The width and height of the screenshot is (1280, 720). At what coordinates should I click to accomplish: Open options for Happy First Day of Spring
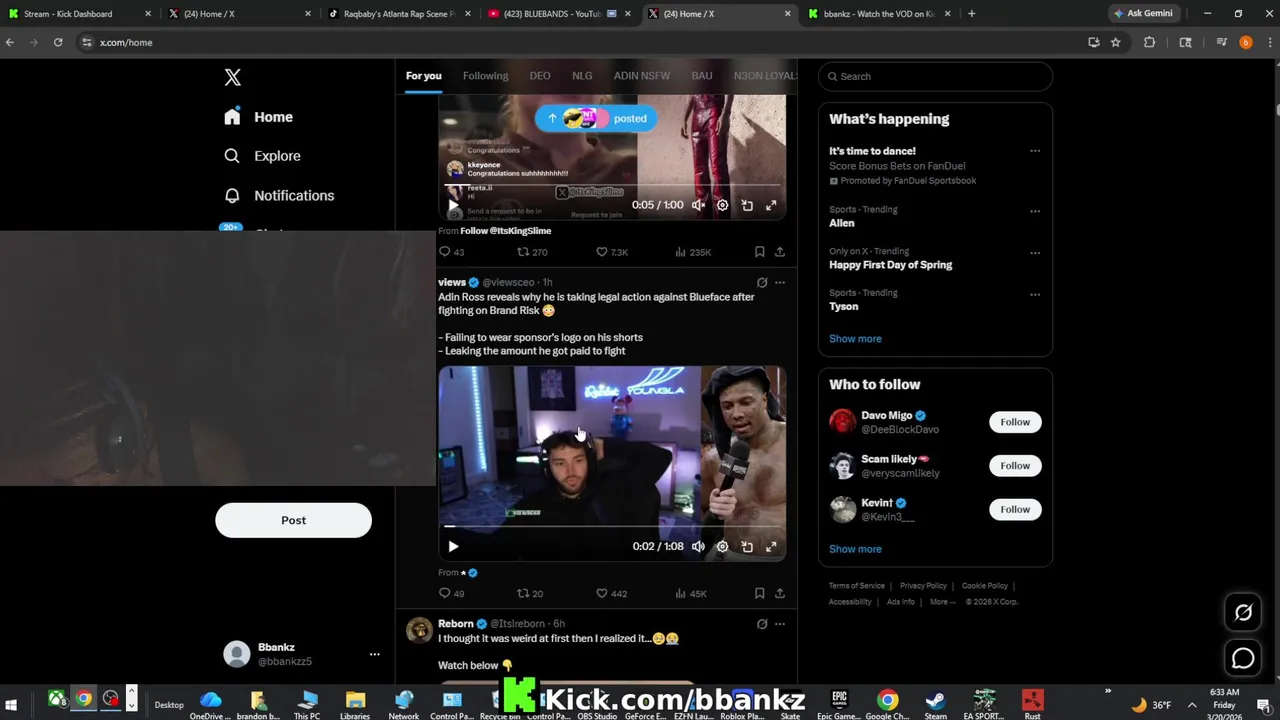[1035, 253]
